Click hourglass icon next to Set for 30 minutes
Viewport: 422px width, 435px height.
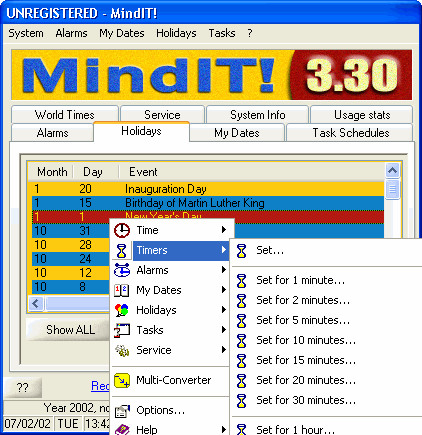pyautogui.click(x=242, y=401)
